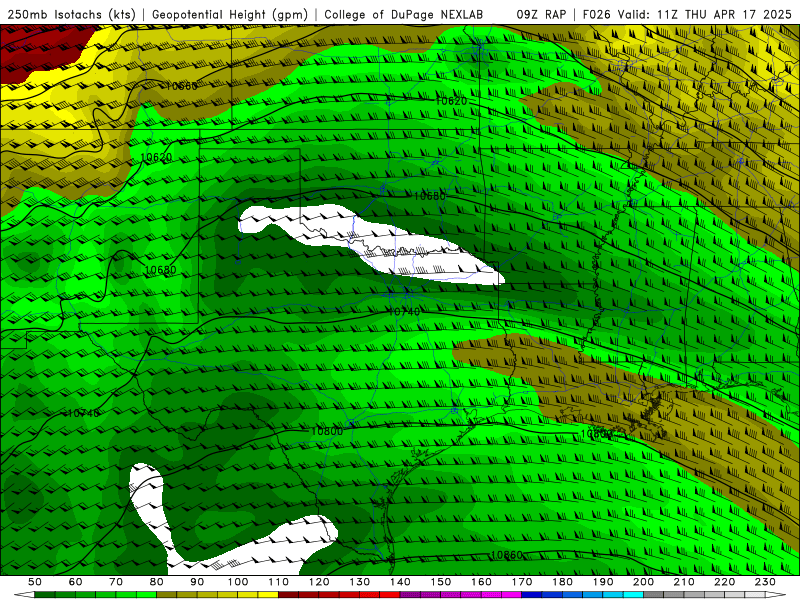
Task: Click the 200 value on the color scale
Action: point(643,582)
